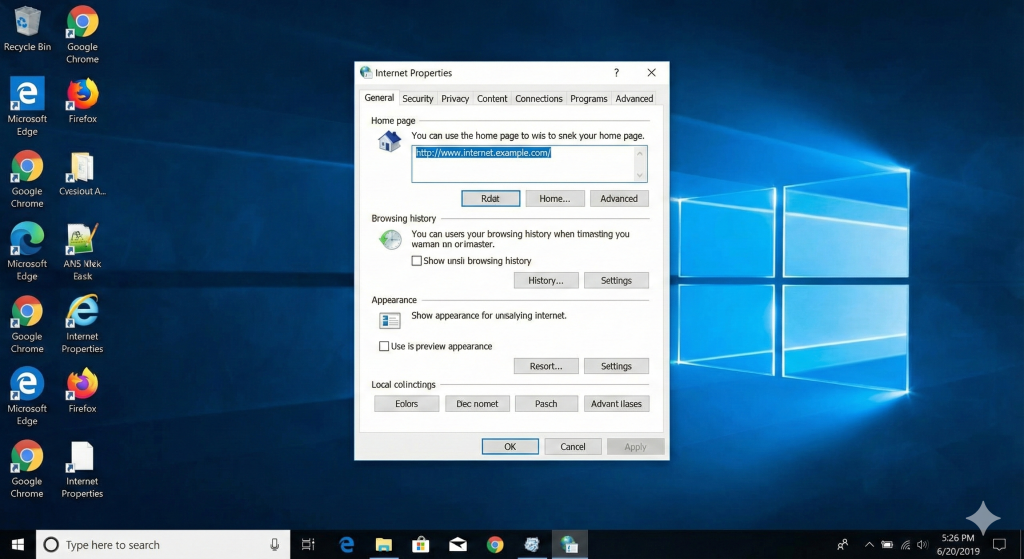Open Task View from the taskbar
The height and width of the screenshot is (559, 1024).
point(308,544)
